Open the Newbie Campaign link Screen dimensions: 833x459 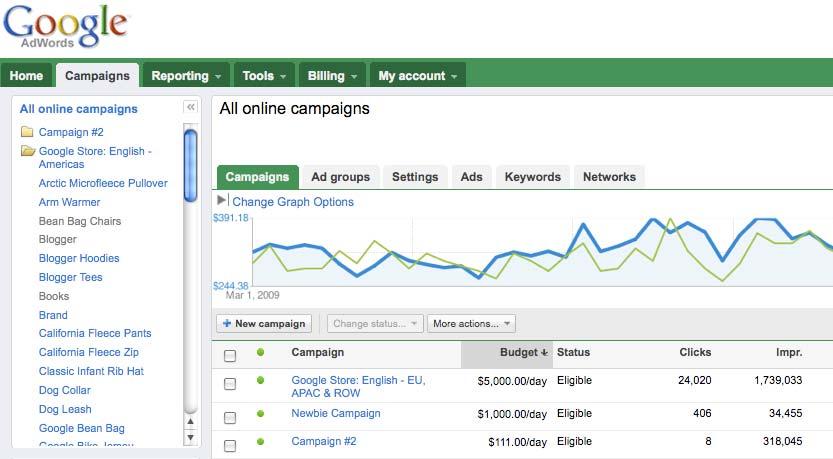coord(336,413)
